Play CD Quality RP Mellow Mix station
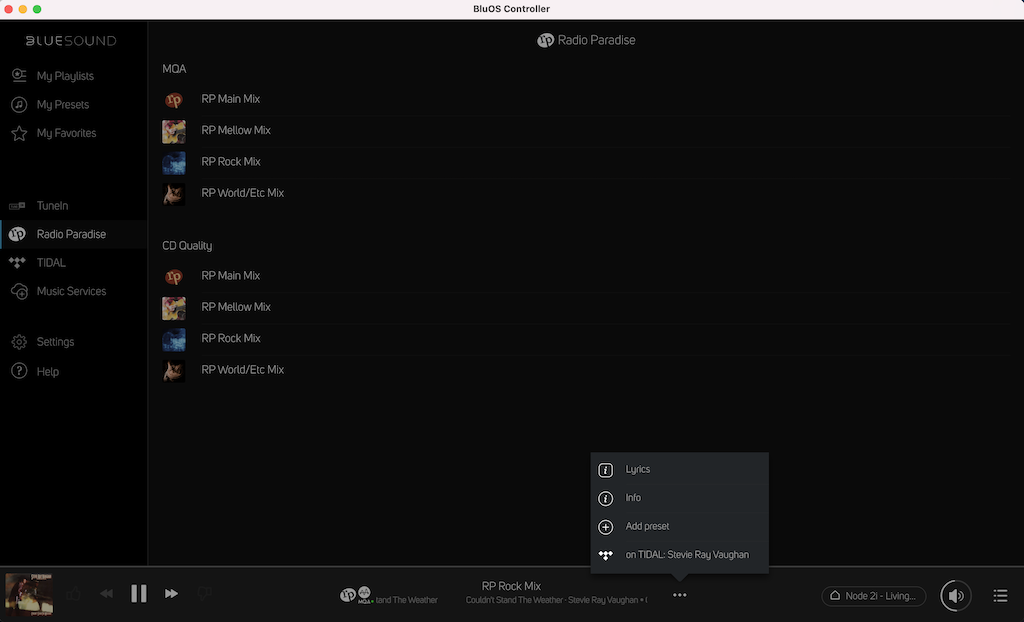The image size is (1024, 622). point(586,307)
